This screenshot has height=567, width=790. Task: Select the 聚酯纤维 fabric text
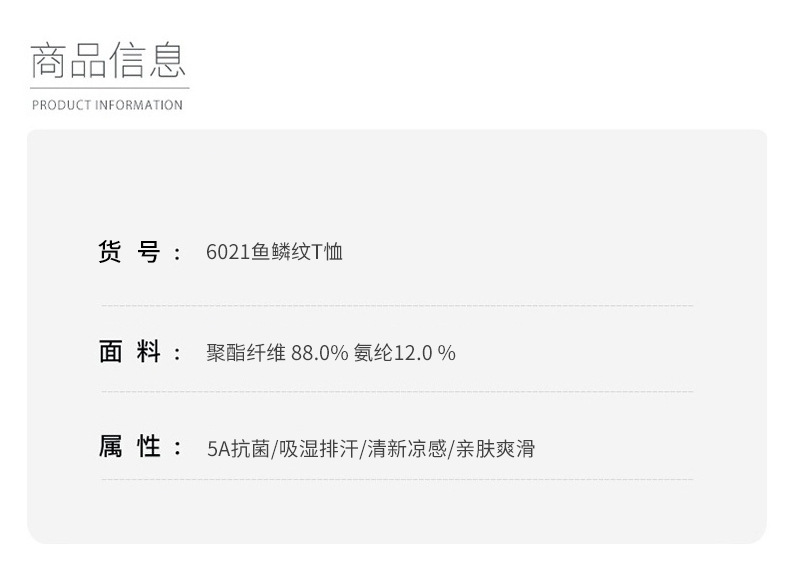pyautogui.click(x=246, y=352)
